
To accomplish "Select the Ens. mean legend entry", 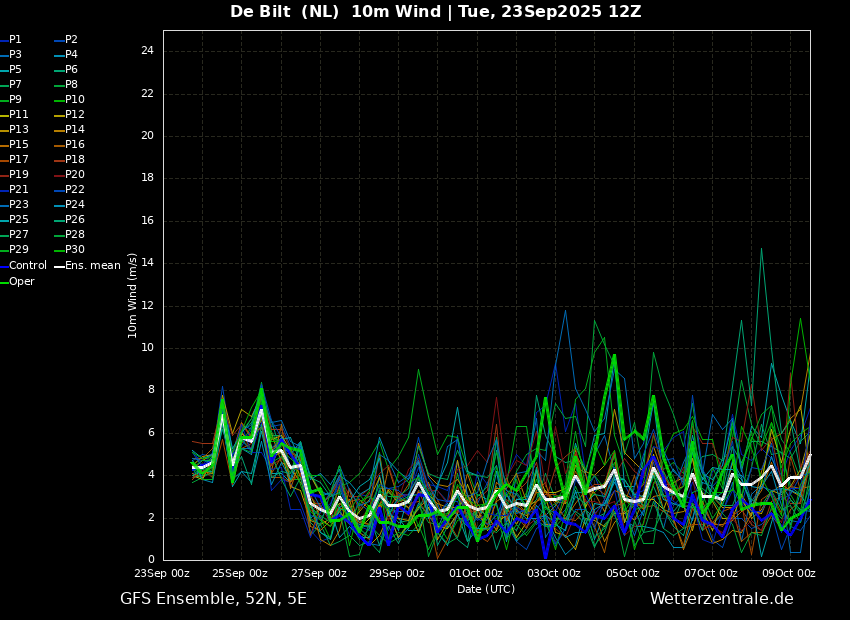I will 92,266.
